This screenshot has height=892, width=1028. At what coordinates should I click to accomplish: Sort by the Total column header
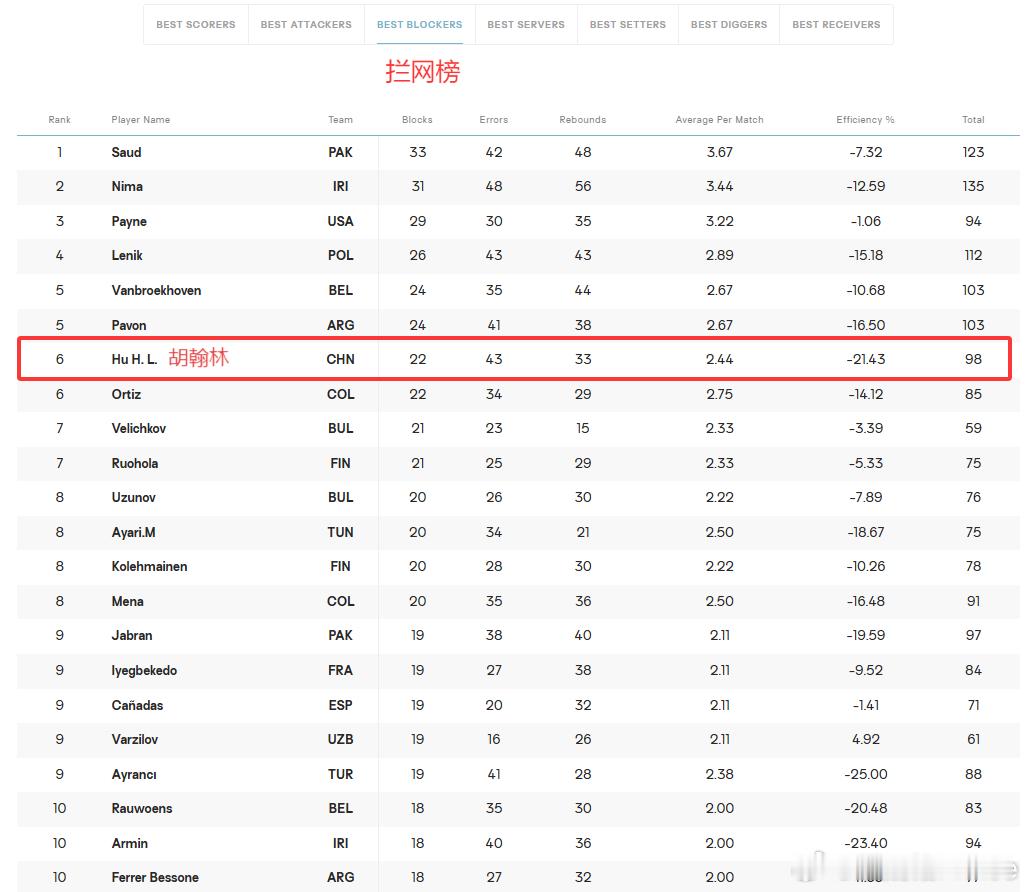click(973, 120)
